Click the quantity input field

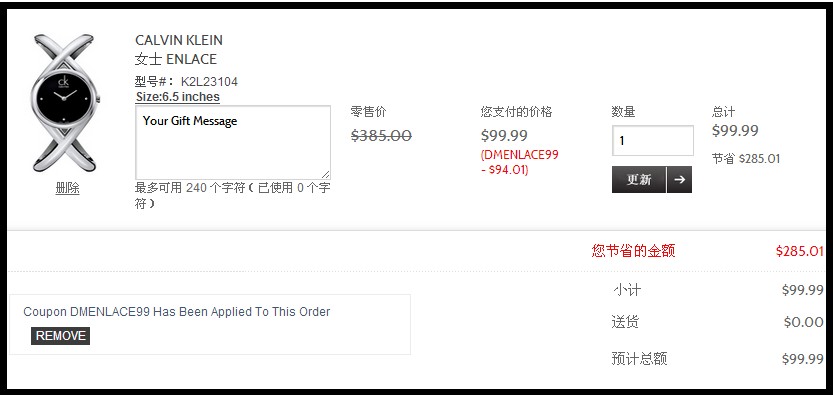coord(653,141)
